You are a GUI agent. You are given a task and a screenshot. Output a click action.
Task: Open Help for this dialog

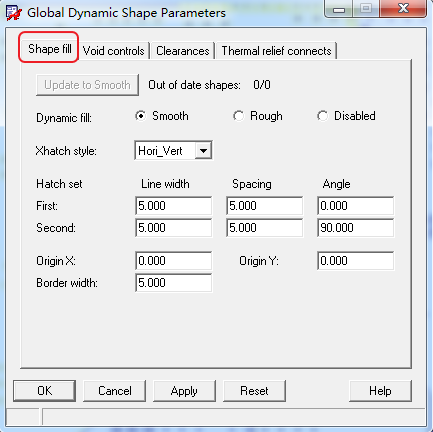pos(380,391)
